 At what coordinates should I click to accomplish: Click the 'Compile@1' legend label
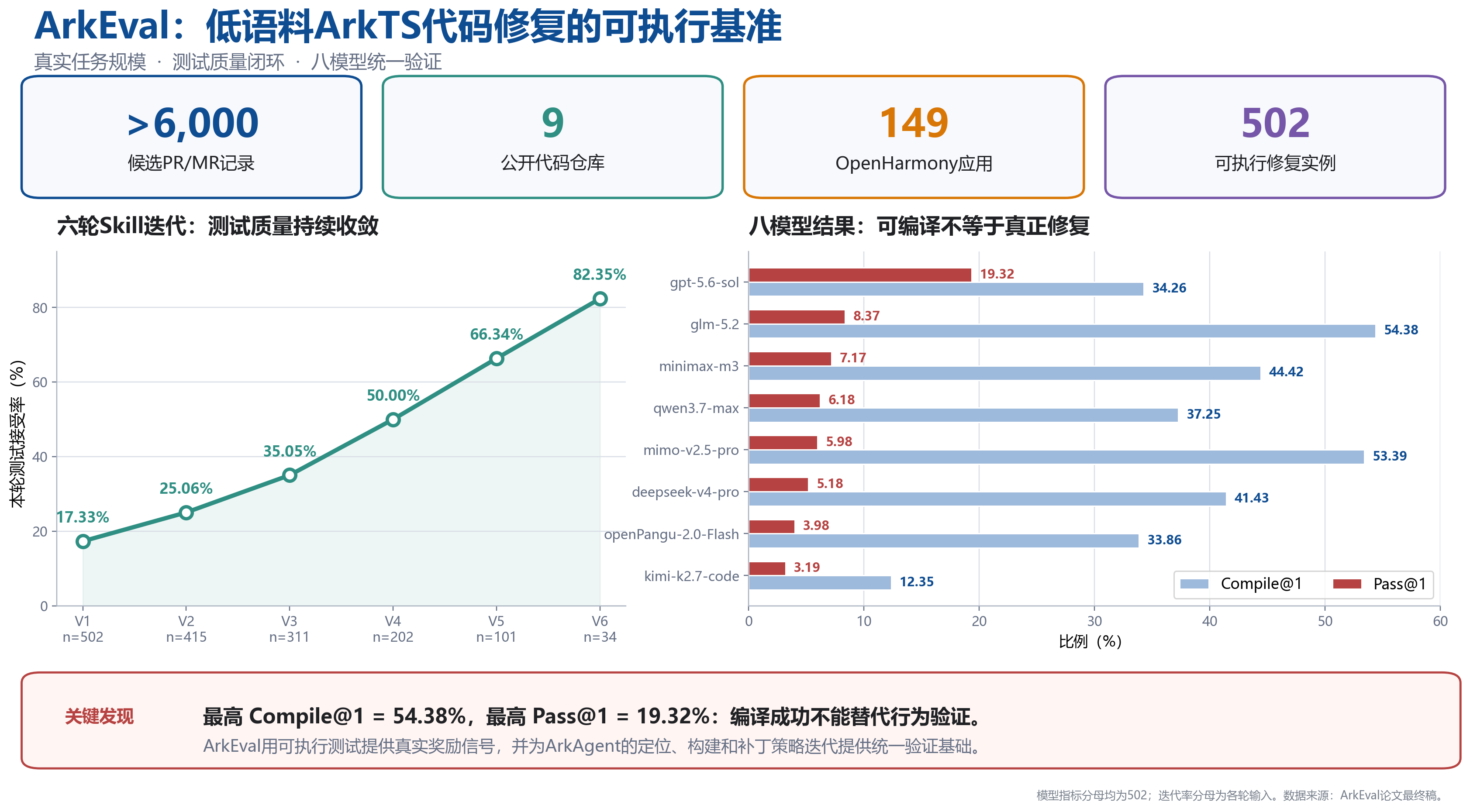pos(1261,584)
